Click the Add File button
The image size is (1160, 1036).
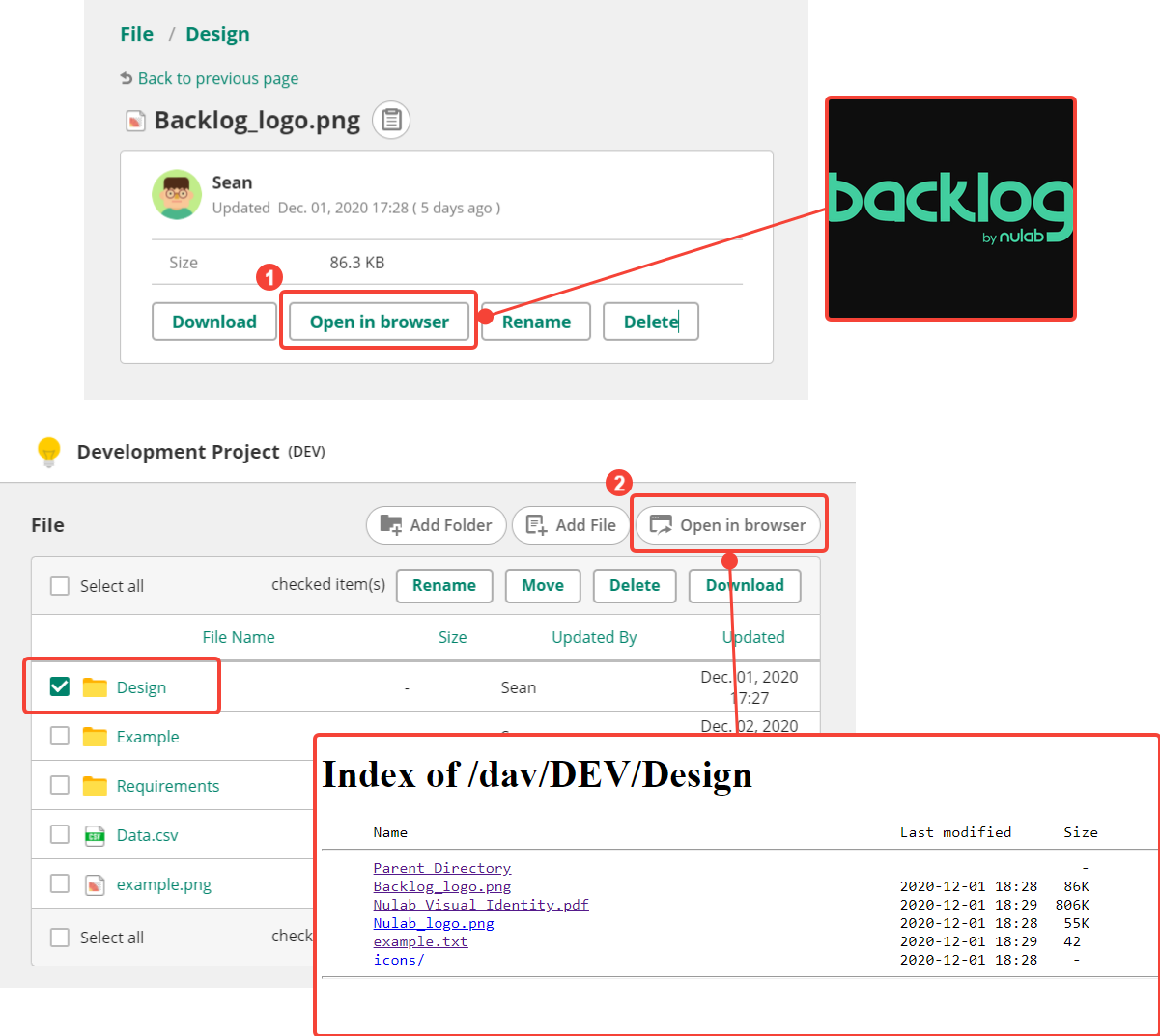(x=571, y=525)
